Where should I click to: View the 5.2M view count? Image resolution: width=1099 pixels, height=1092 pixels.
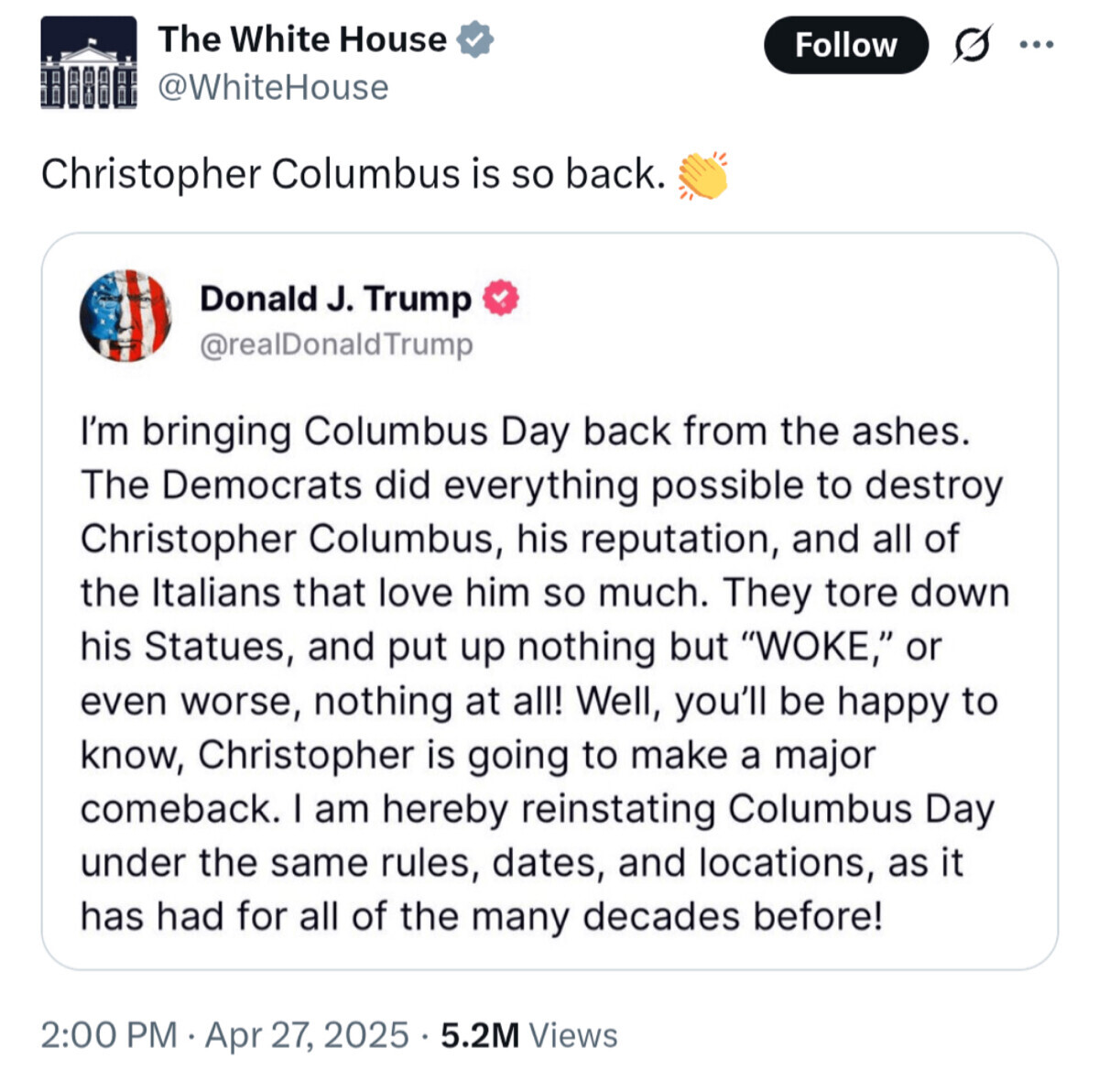[479, 1035]
